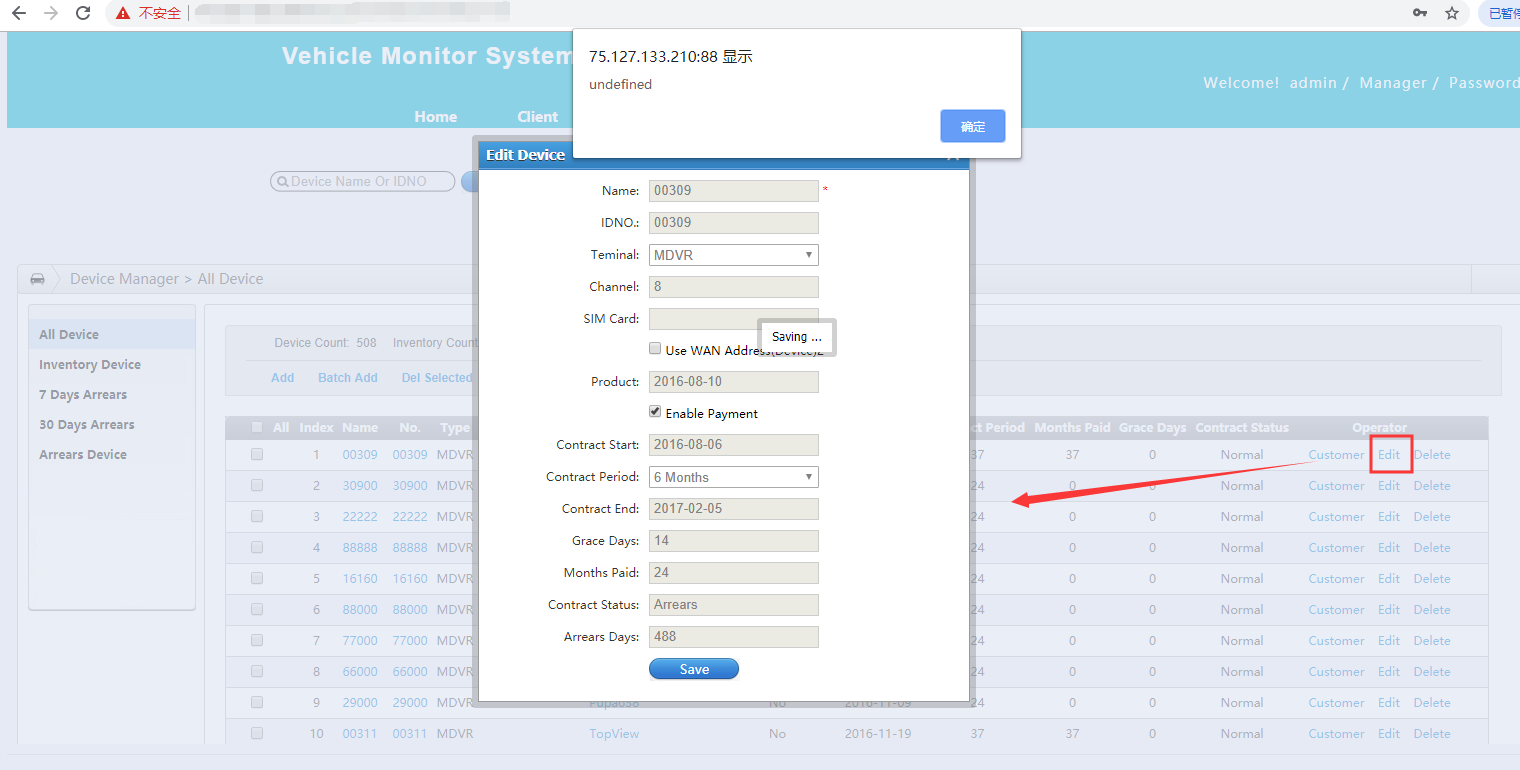Reload the page with the refresh icon
Image resolution: width=1520 pixels, height=770 pixels.
click(84, 13)
